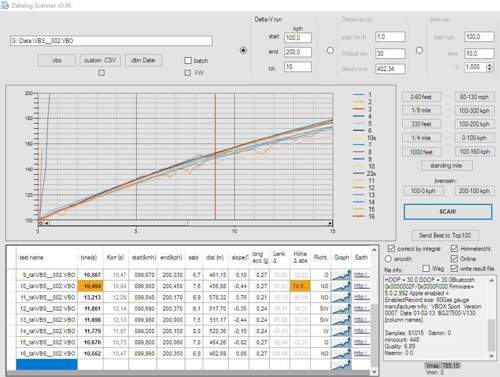Image resolution: width=500 pixels, height=377 pixels.
Task: Select the Delta-V run radio button
Action: [243, 51]
